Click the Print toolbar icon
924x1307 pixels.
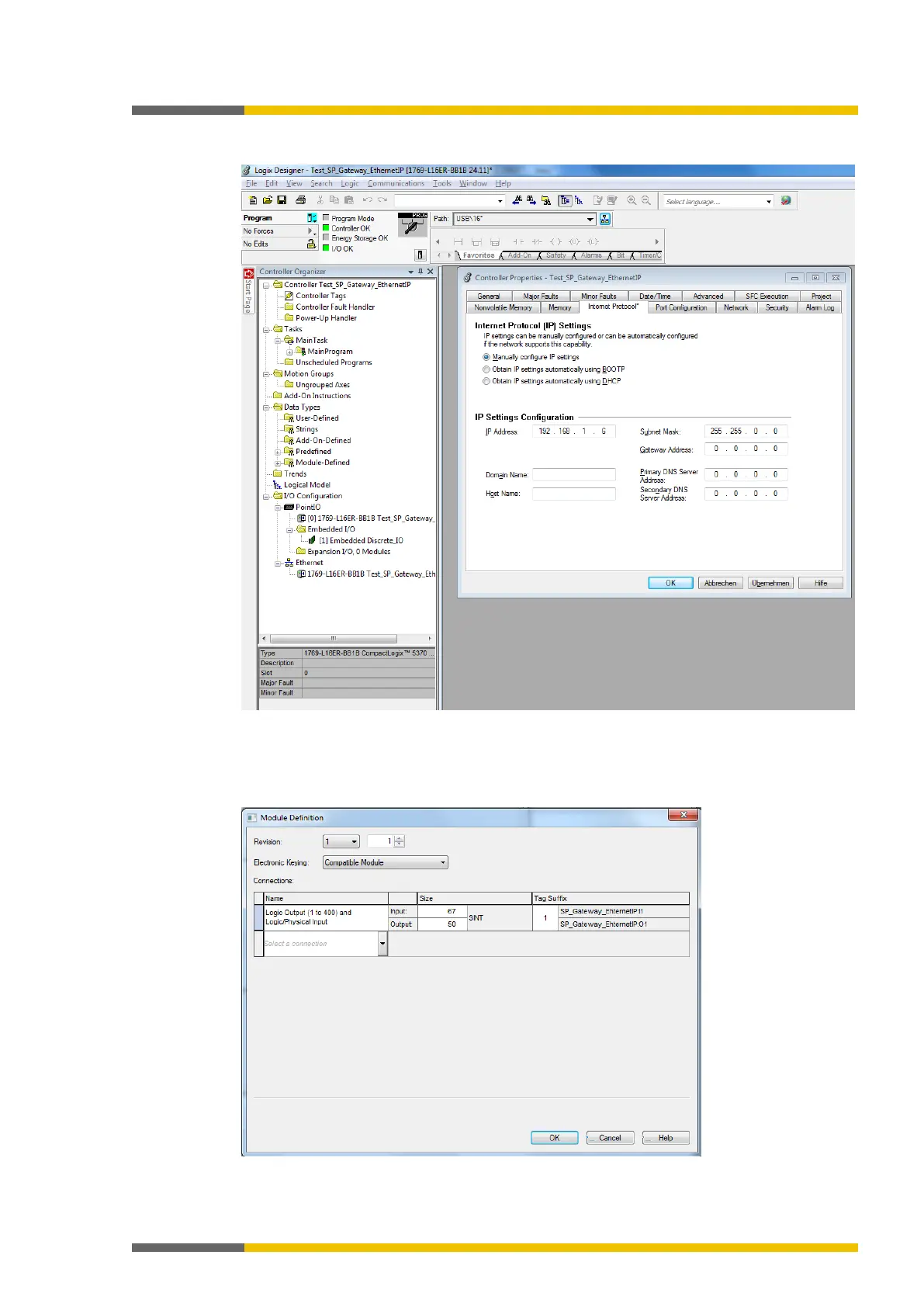300,200
